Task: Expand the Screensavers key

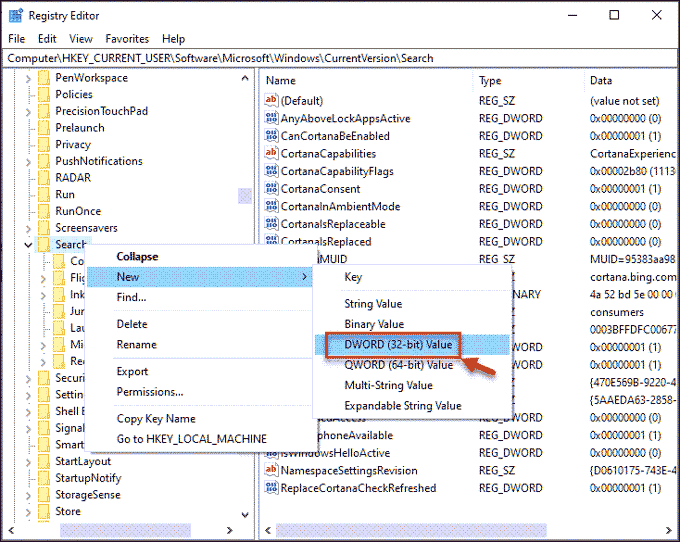Action: click(x=28, y=229)
